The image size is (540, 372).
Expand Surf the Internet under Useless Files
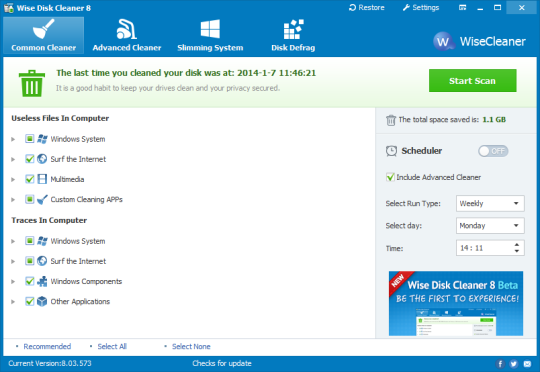pos(13,159)
